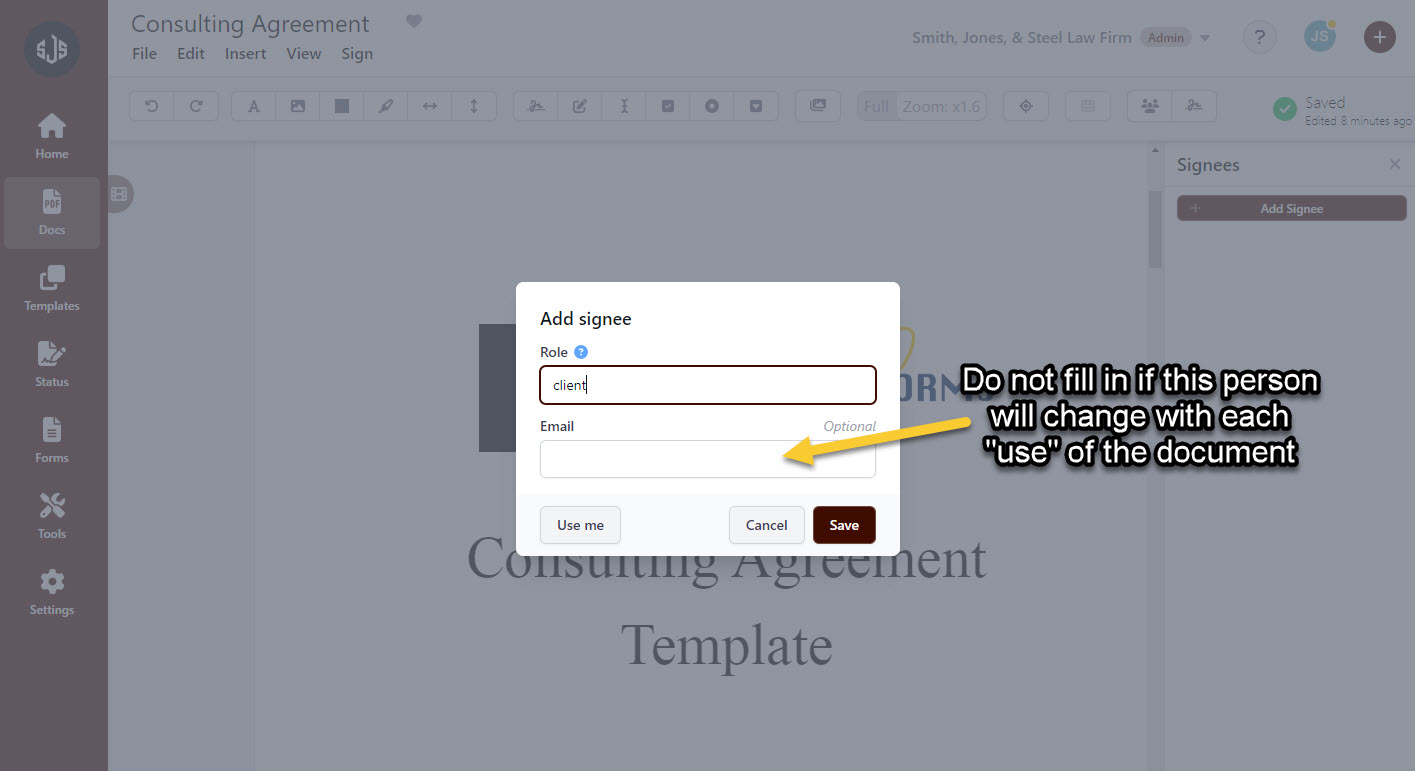
Task: Select the vertical arrows tool
Action: pyautogui.click(x=474, y=106)
